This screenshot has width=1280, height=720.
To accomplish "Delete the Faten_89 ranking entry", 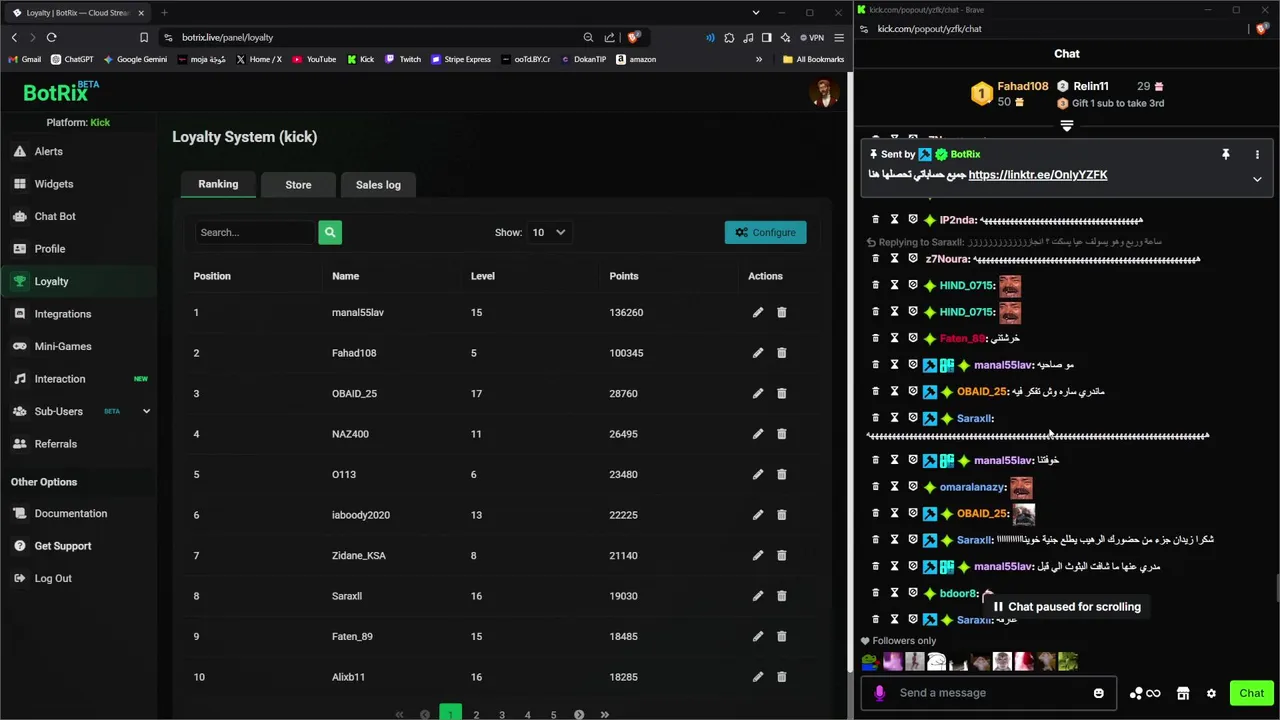I will tap(782, 636).
